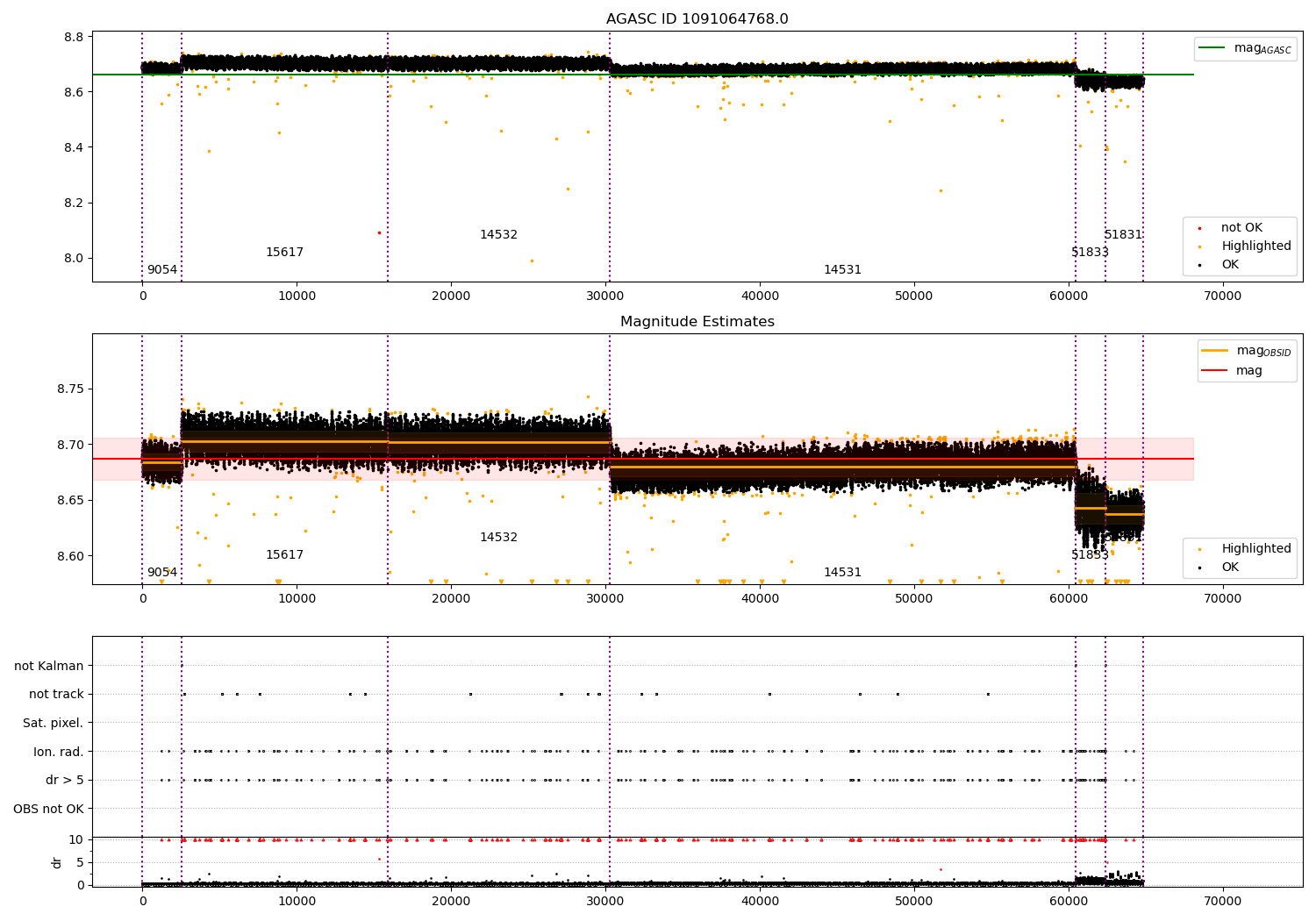Click the '10' tick on the dr axis

76,839
